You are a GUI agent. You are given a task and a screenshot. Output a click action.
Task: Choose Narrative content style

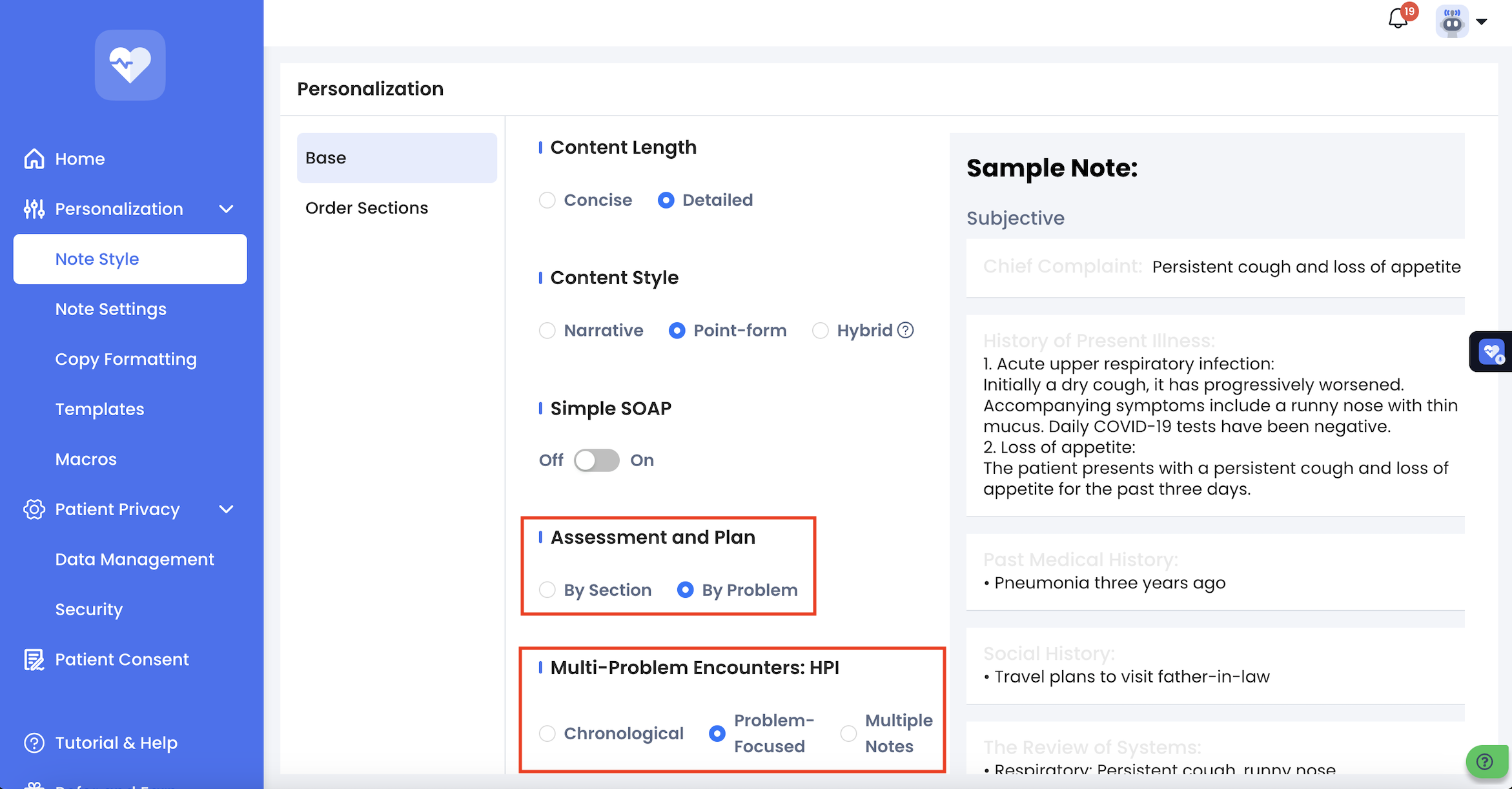click(547, 331)
